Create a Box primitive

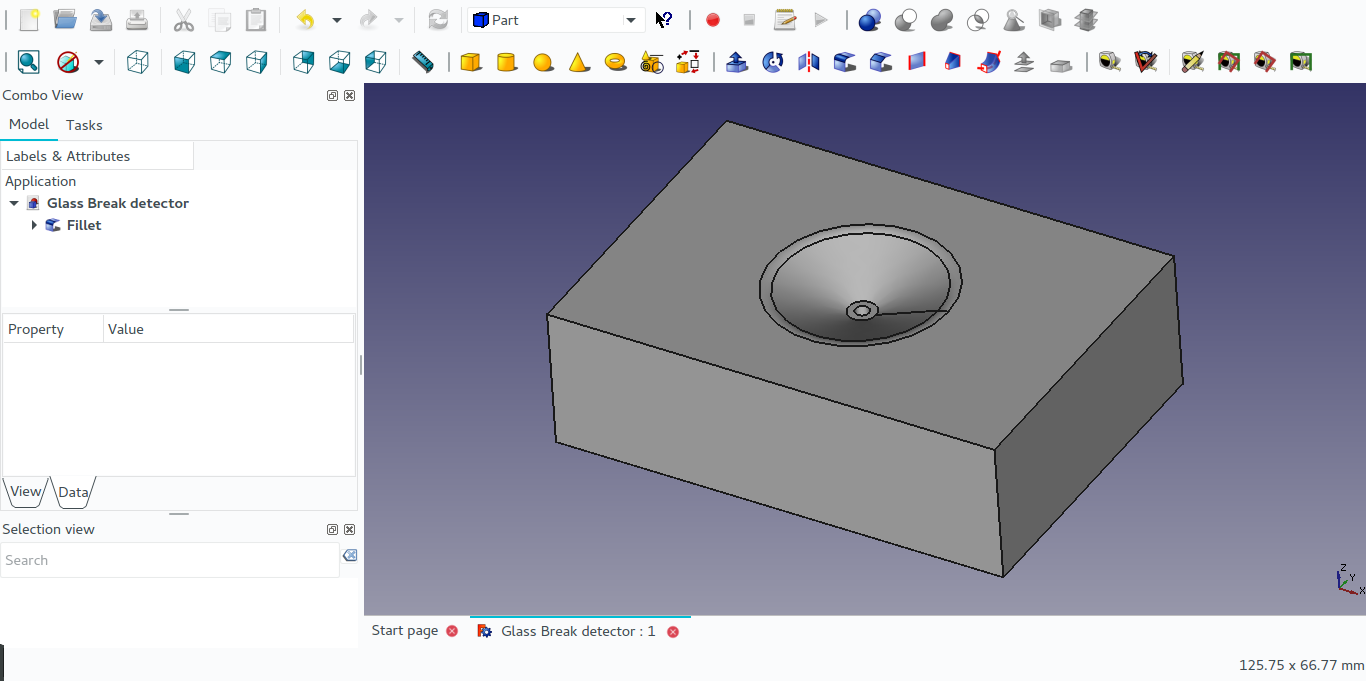[471, 62]
